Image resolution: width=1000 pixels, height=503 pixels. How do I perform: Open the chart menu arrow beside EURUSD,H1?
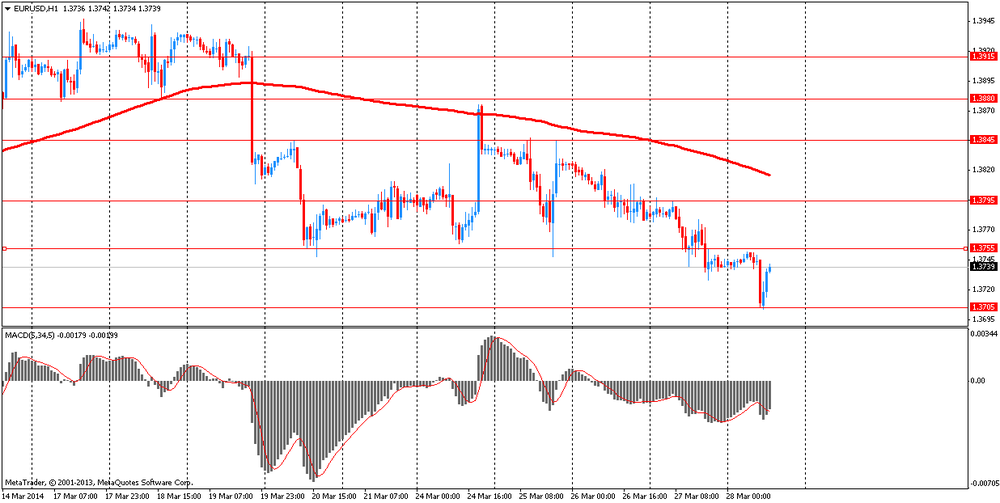coord(7,9)
